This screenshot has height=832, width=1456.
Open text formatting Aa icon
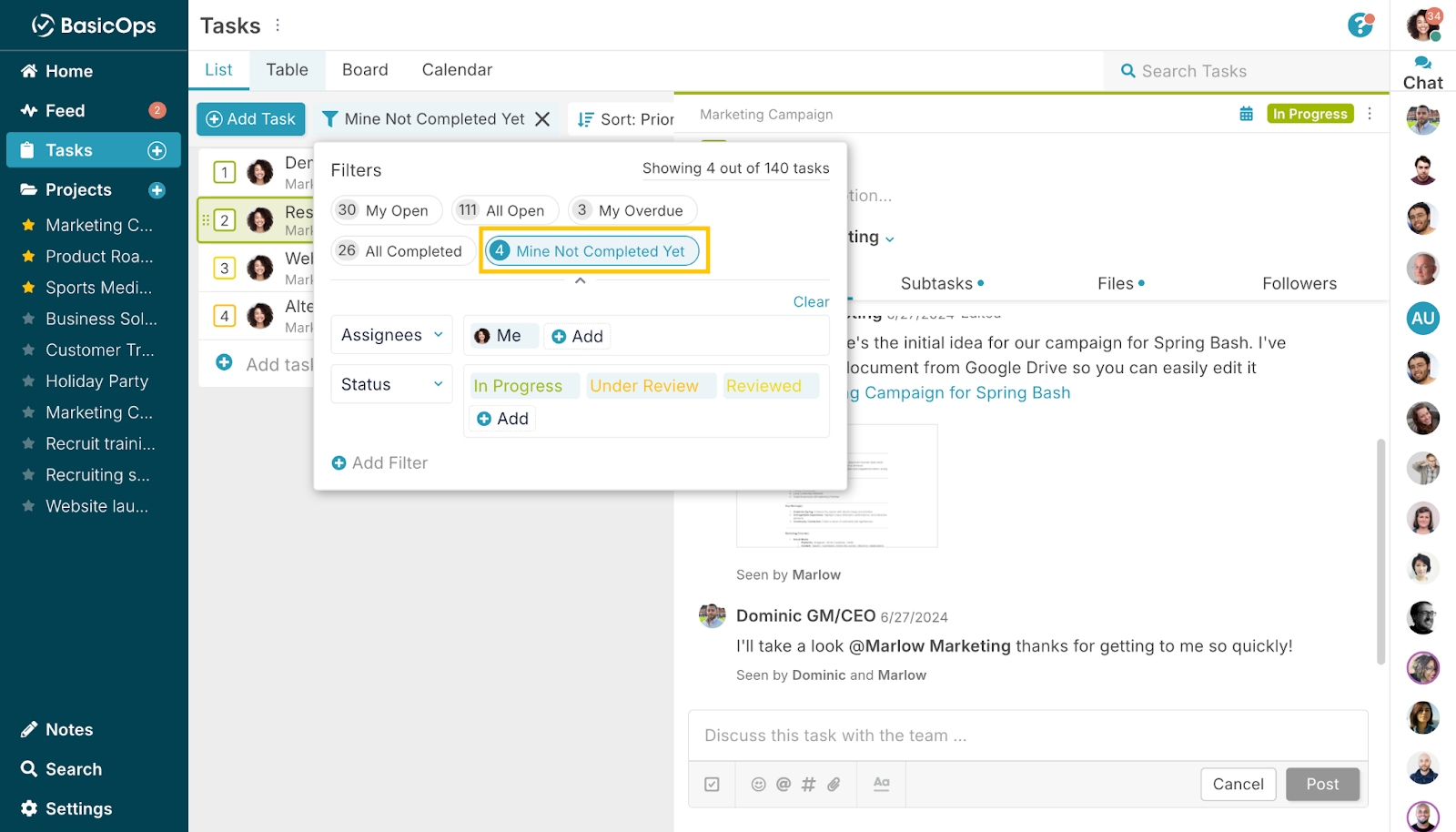coord(881,783)
